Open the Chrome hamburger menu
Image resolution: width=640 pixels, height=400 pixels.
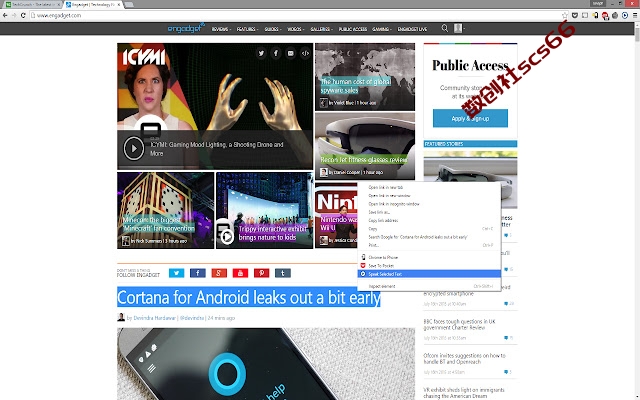(635, 16)
